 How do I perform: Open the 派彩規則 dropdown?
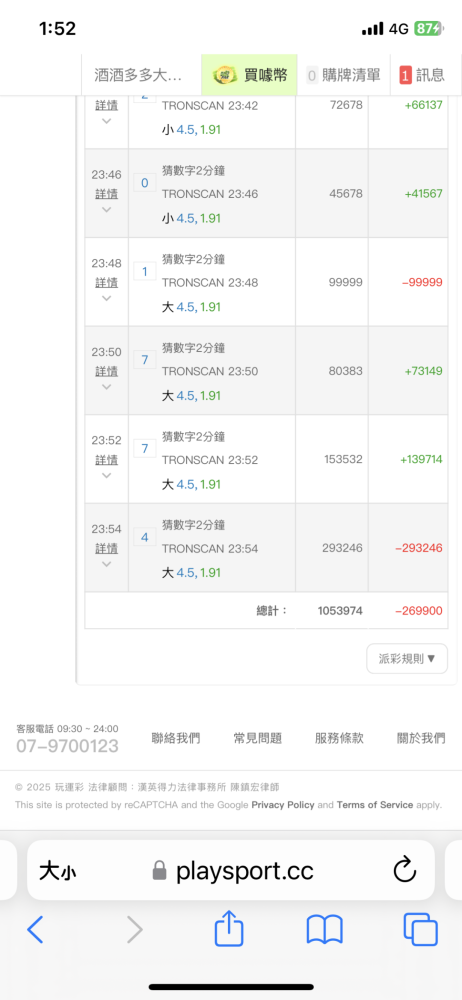point(407,659)
